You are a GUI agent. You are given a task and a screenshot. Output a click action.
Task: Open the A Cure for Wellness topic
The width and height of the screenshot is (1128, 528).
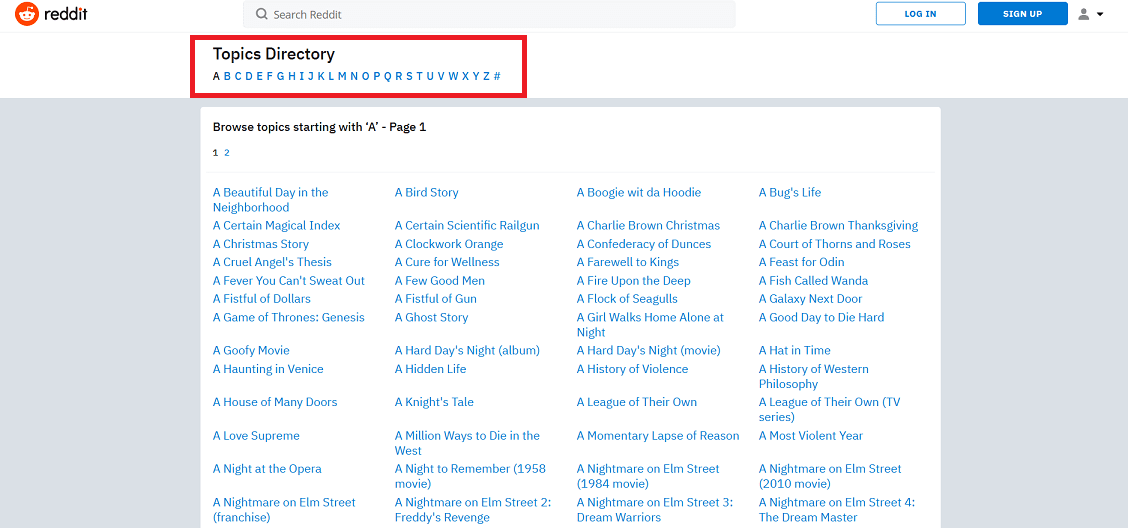pyautogui.click(x=447, y=263)
